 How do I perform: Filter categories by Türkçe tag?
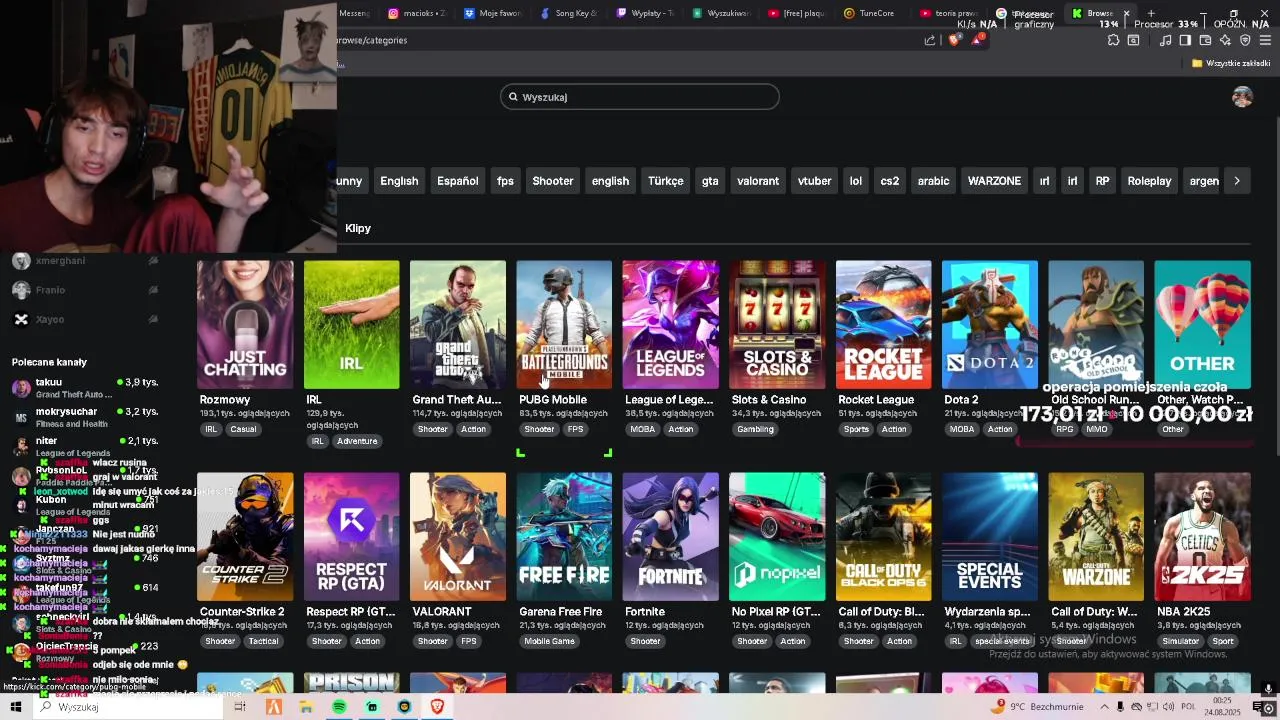tap(665, 181)
